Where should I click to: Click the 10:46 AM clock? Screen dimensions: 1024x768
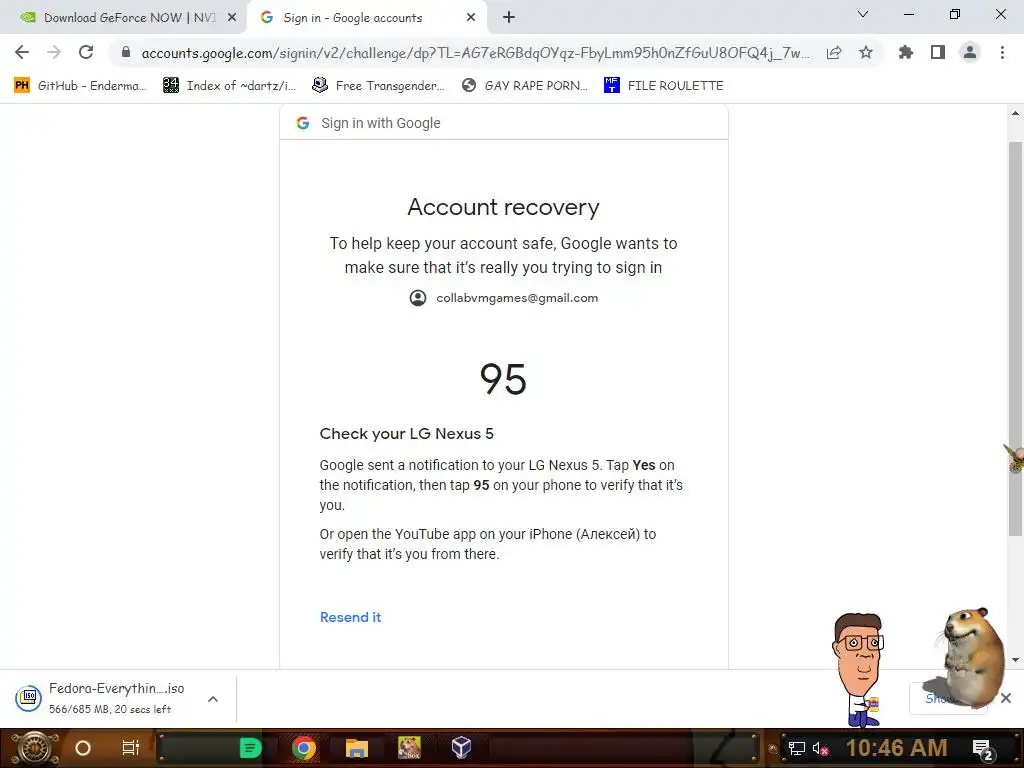point(897,748)
